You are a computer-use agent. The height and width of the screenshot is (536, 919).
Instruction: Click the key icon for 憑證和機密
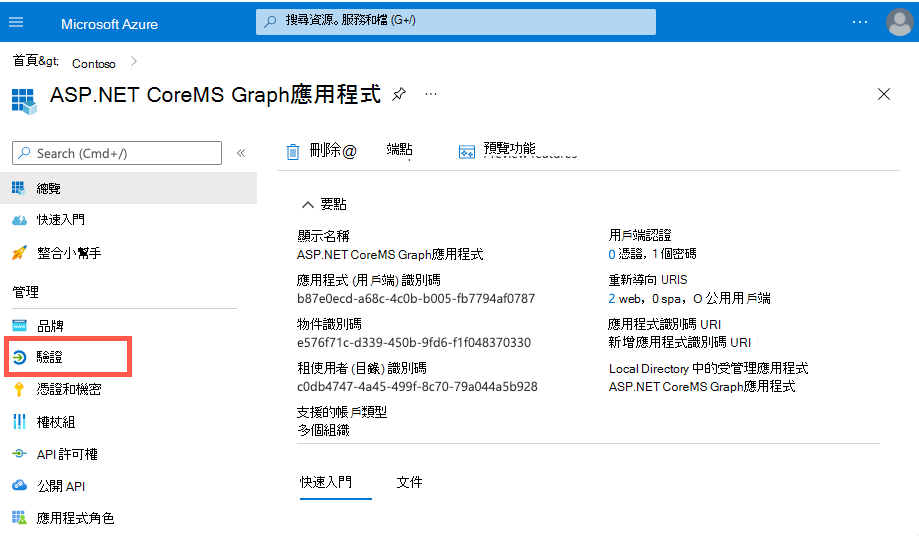[19, 390]
